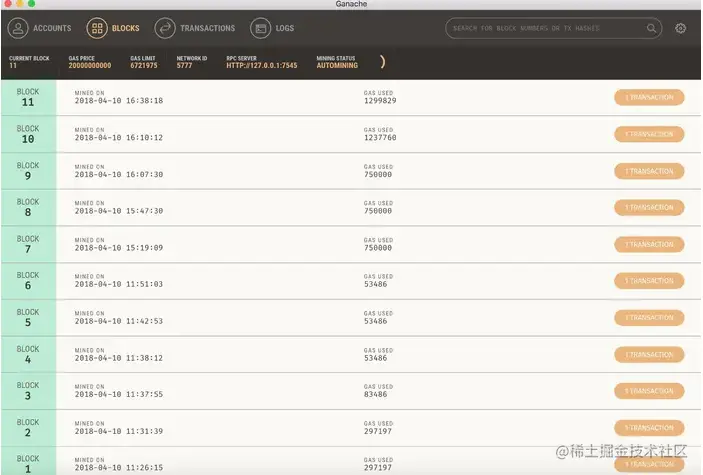The height and width of the screenshot is (475, 703).
Task: Click the Ganache window title
Action: [x=351, y=4]
